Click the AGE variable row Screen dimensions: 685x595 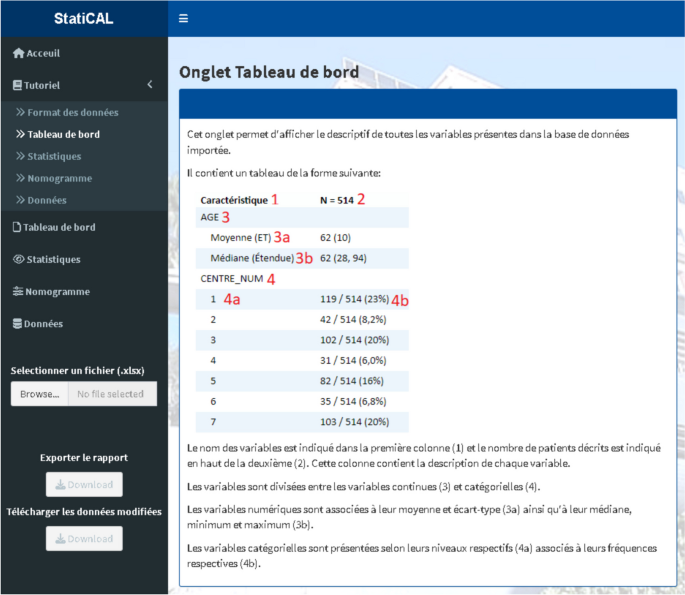(x=302, y=217)
